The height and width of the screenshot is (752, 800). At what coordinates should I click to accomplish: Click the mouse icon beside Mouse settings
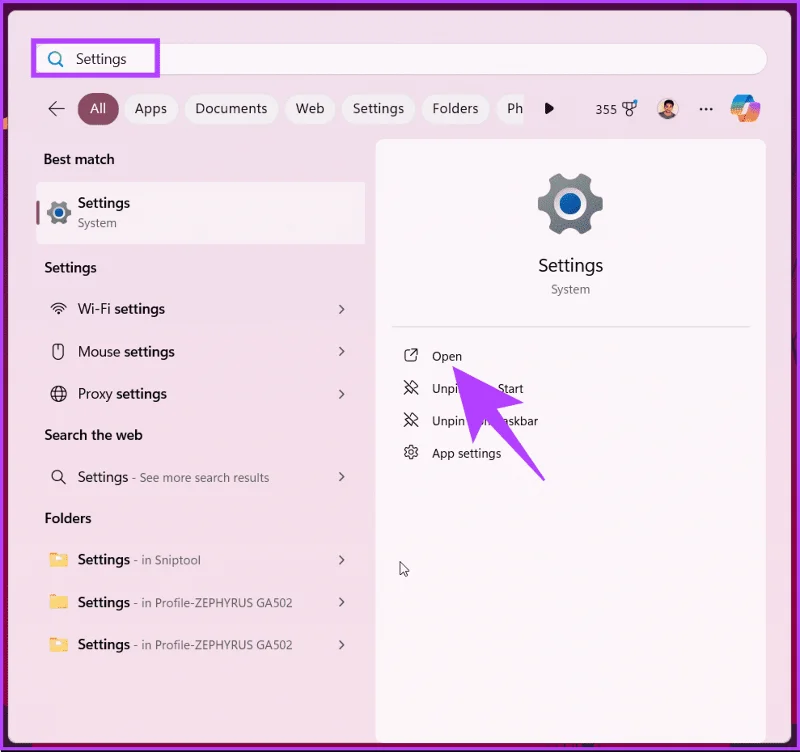coord(58,352)
